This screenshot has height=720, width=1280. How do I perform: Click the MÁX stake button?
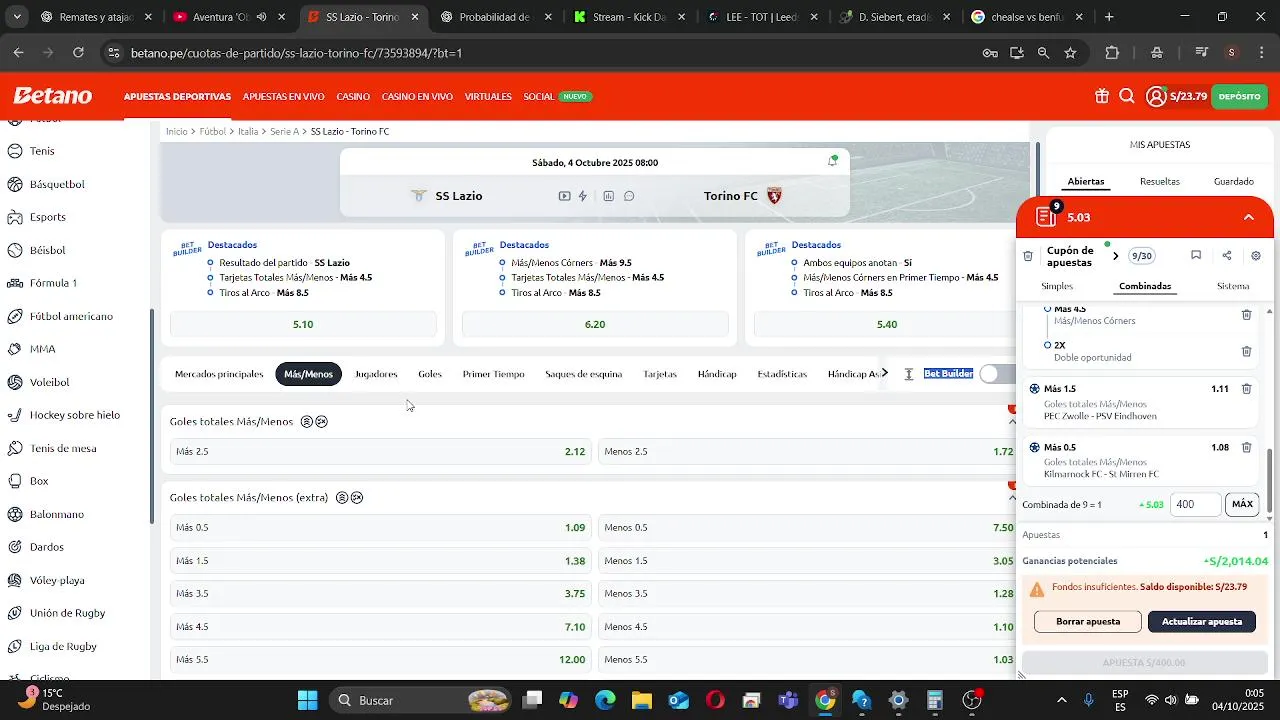[x=1242, y=504]
